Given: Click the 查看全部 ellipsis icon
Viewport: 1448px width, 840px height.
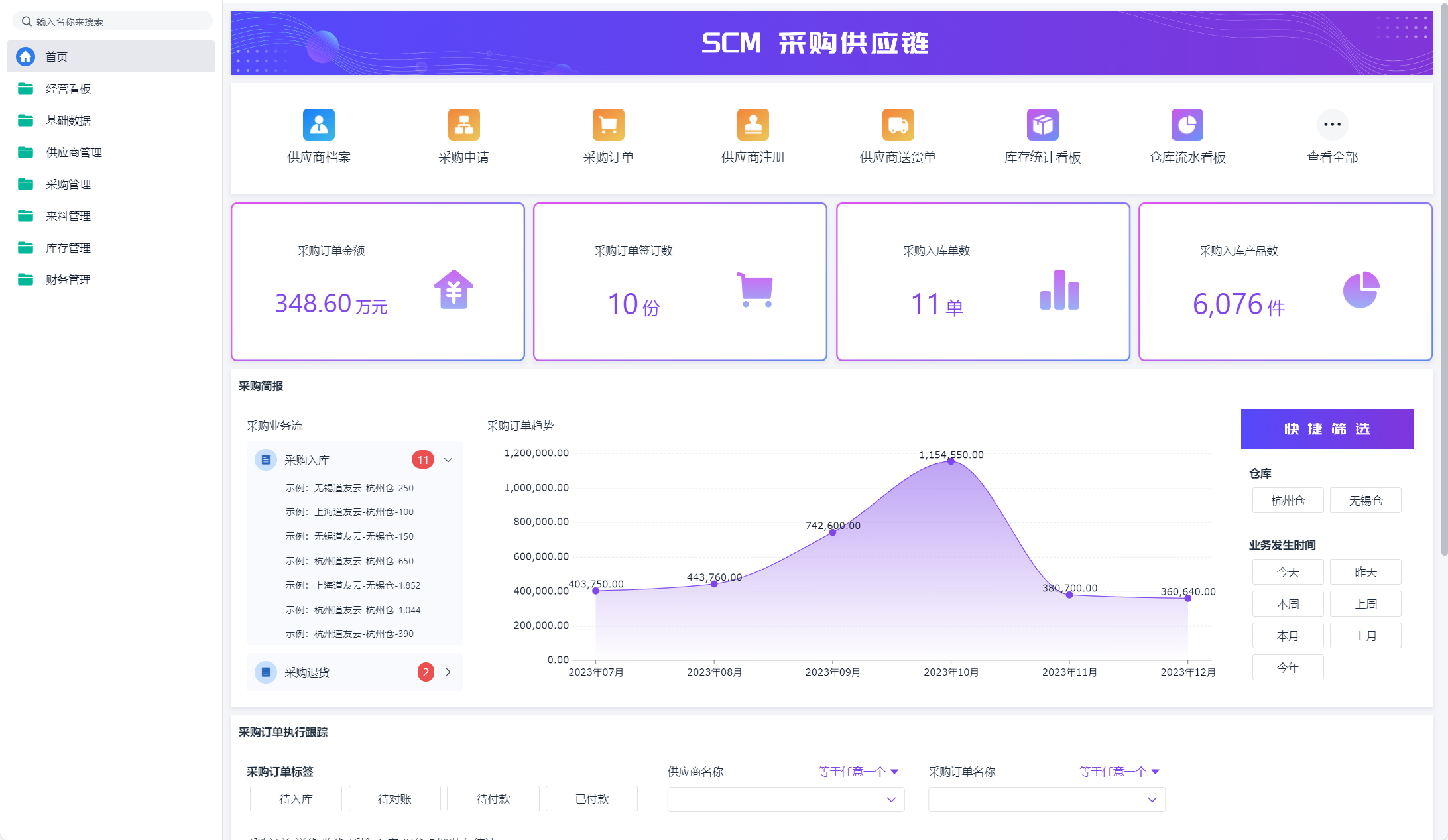Looking at the screenshot, I should pyautogui.click(x=1332, y=125).
